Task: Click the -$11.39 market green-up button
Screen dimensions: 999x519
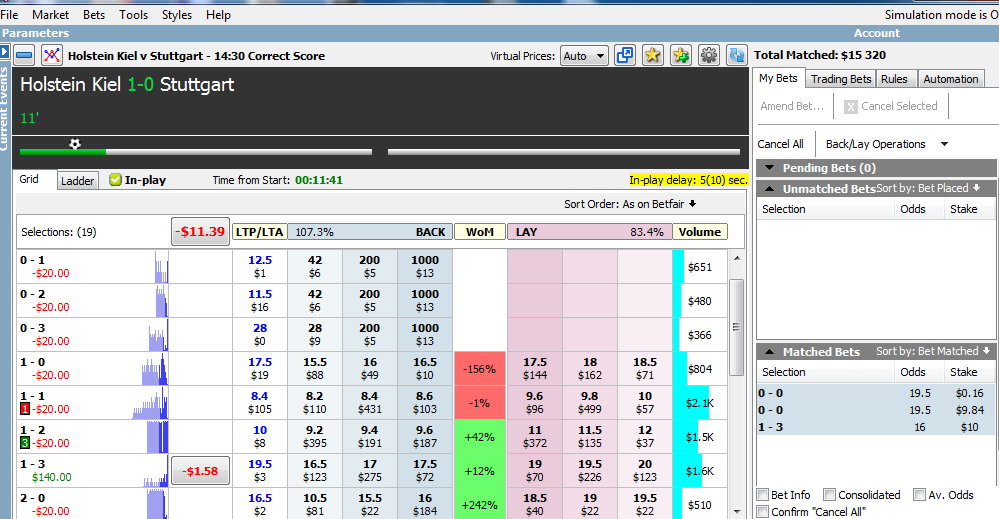Action: (x=201, y=232)
